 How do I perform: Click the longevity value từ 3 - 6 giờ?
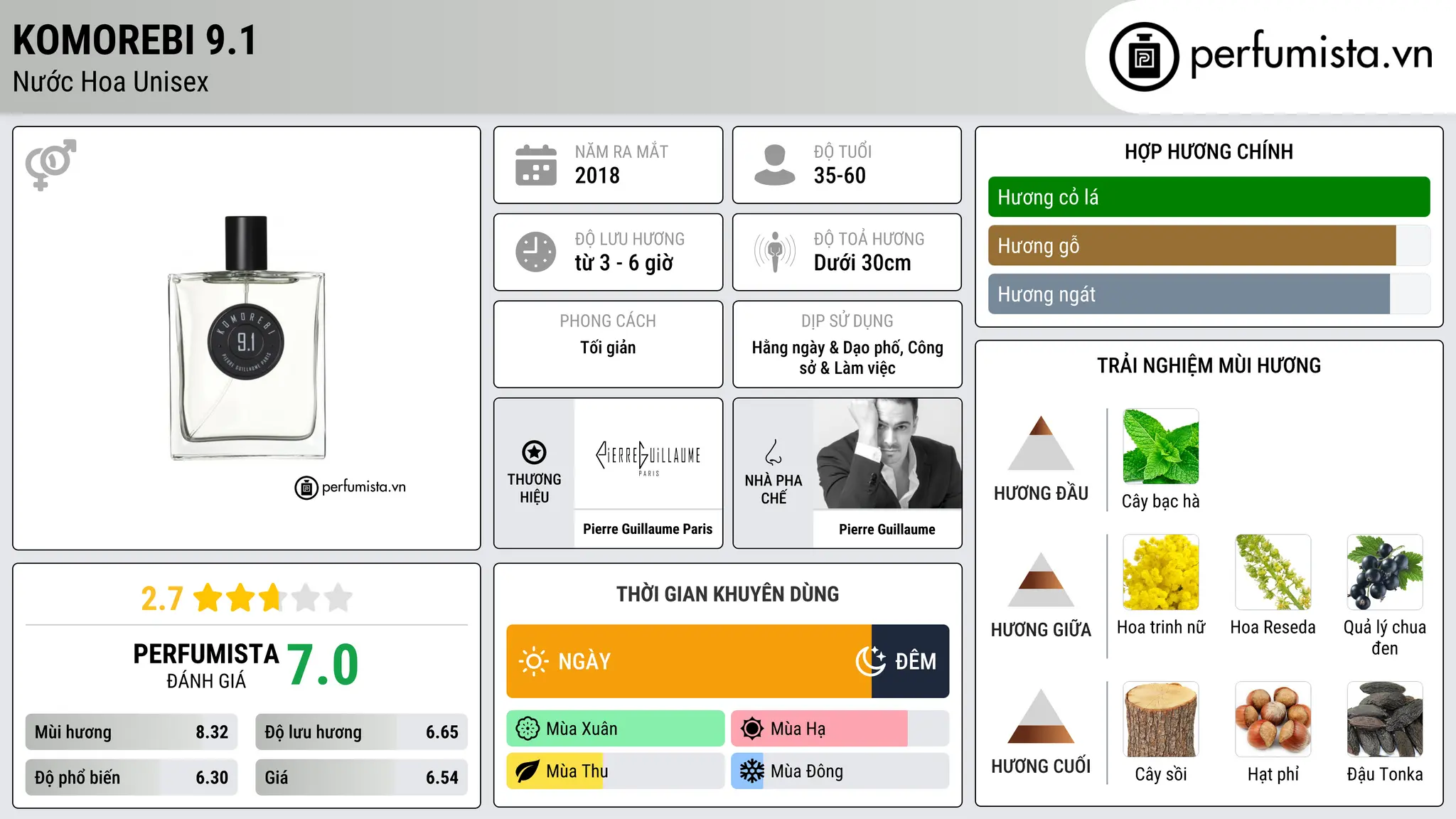click(x=624, y=263)
